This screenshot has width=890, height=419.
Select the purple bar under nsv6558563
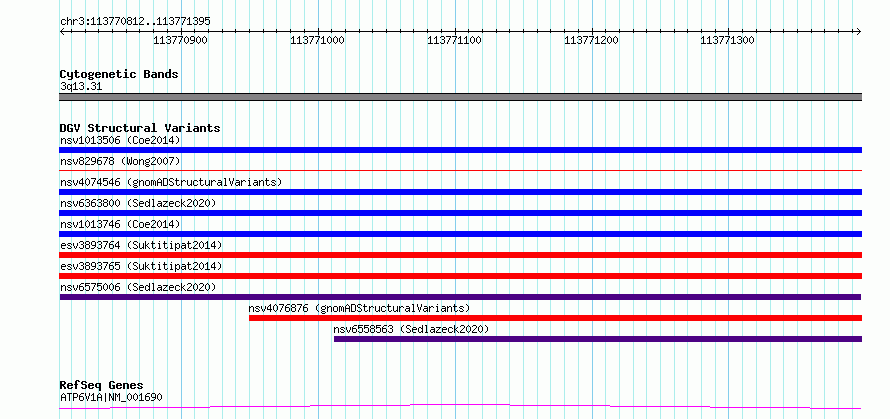point(598,339)
